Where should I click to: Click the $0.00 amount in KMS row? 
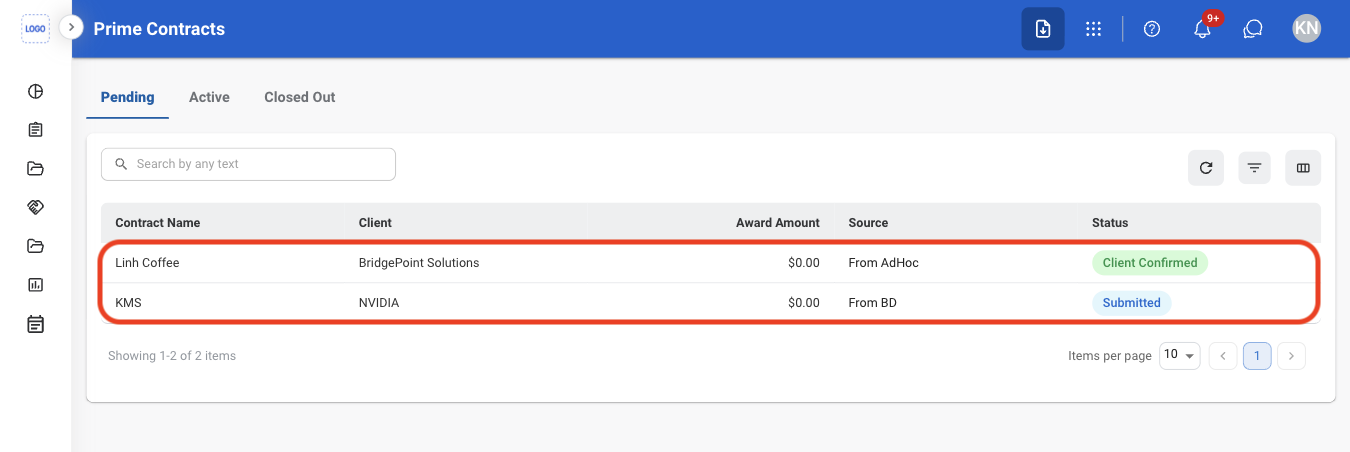tap(804, 303)
